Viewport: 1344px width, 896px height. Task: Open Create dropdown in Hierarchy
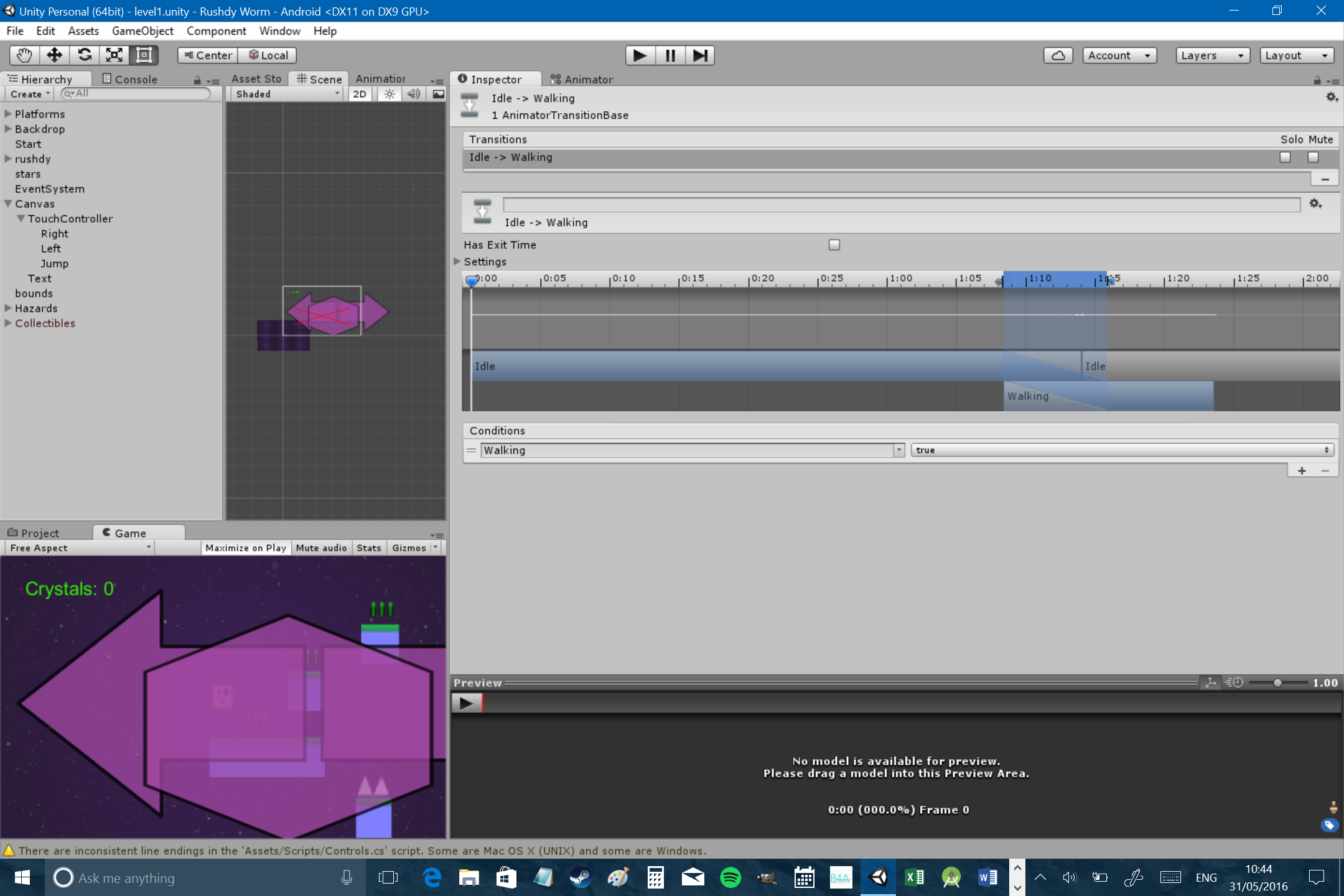(x=29, y=94)
